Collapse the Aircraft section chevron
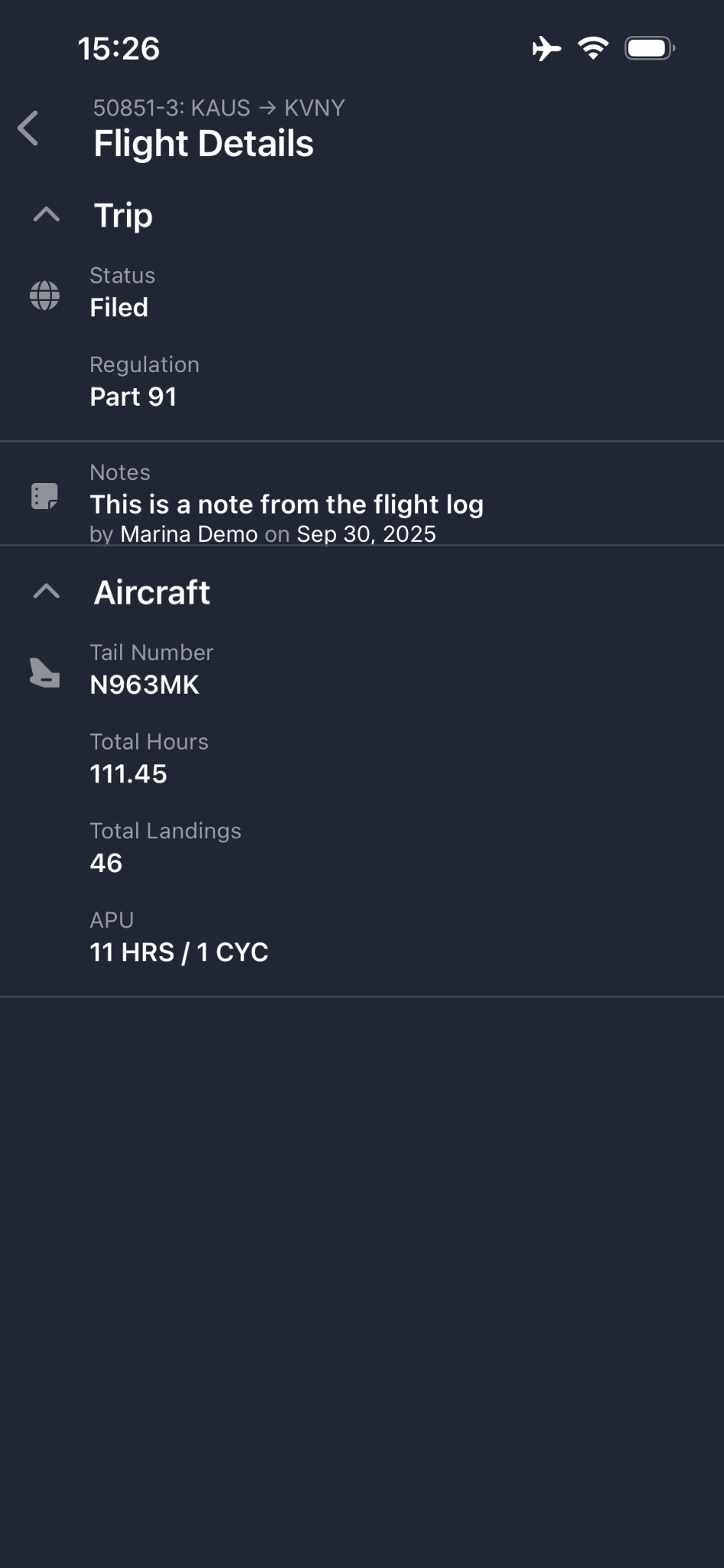Viewport: 724px width, 1568px height. tap(47, 591)
